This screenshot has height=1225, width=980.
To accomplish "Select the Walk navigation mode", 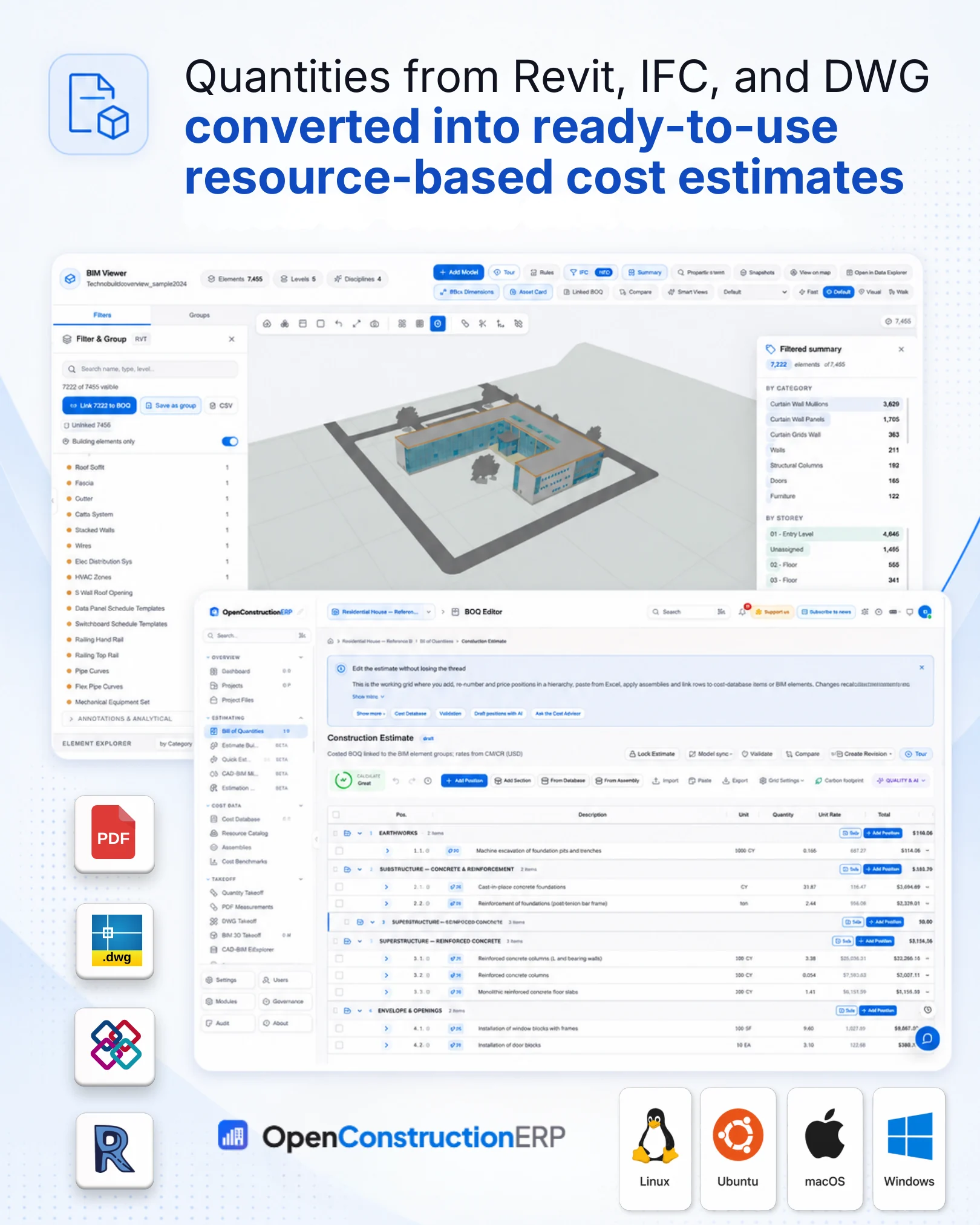I will point(898,292).
